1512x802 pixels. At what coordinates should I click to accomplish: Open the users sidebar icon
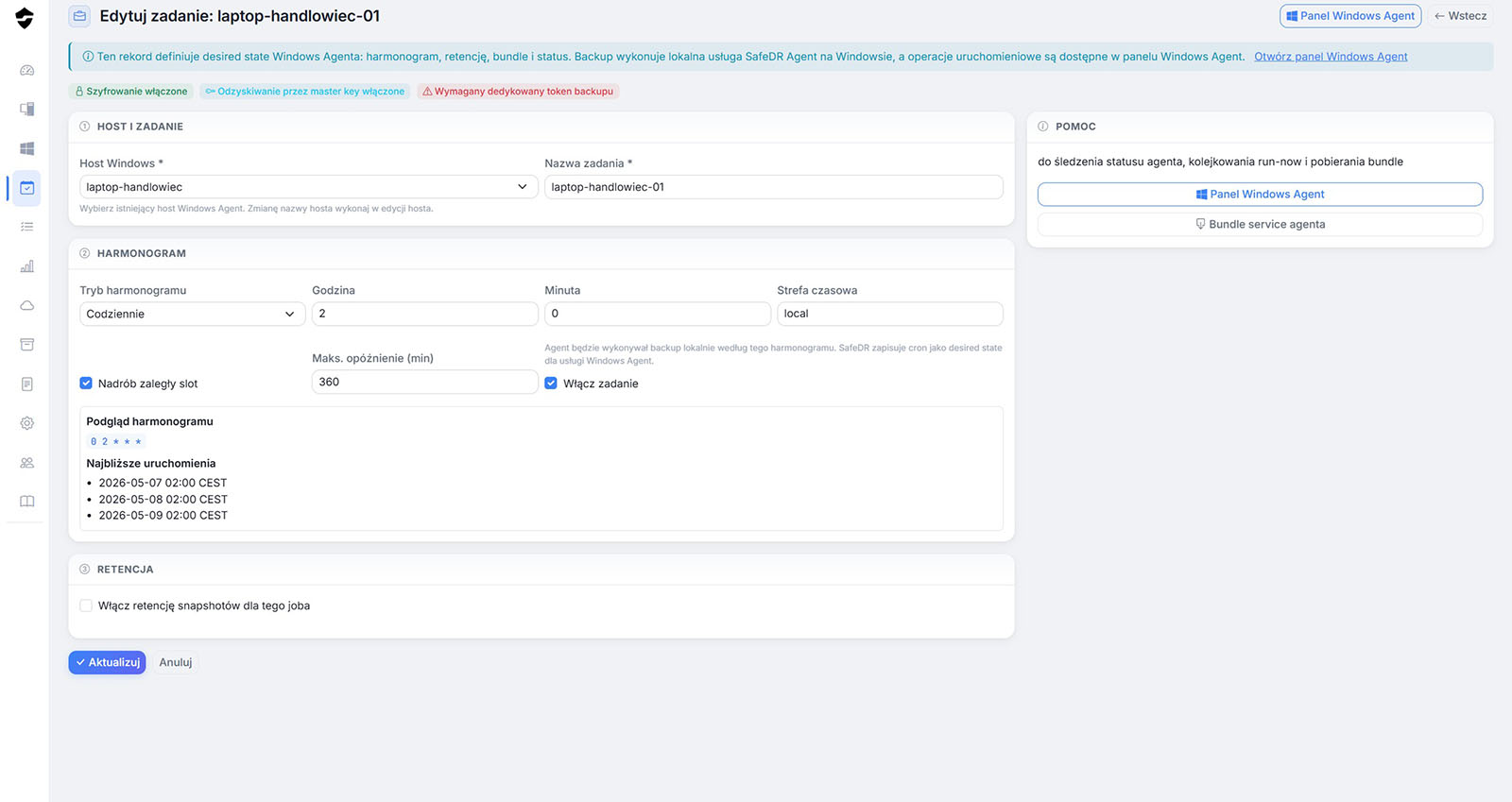click(27, 463)
